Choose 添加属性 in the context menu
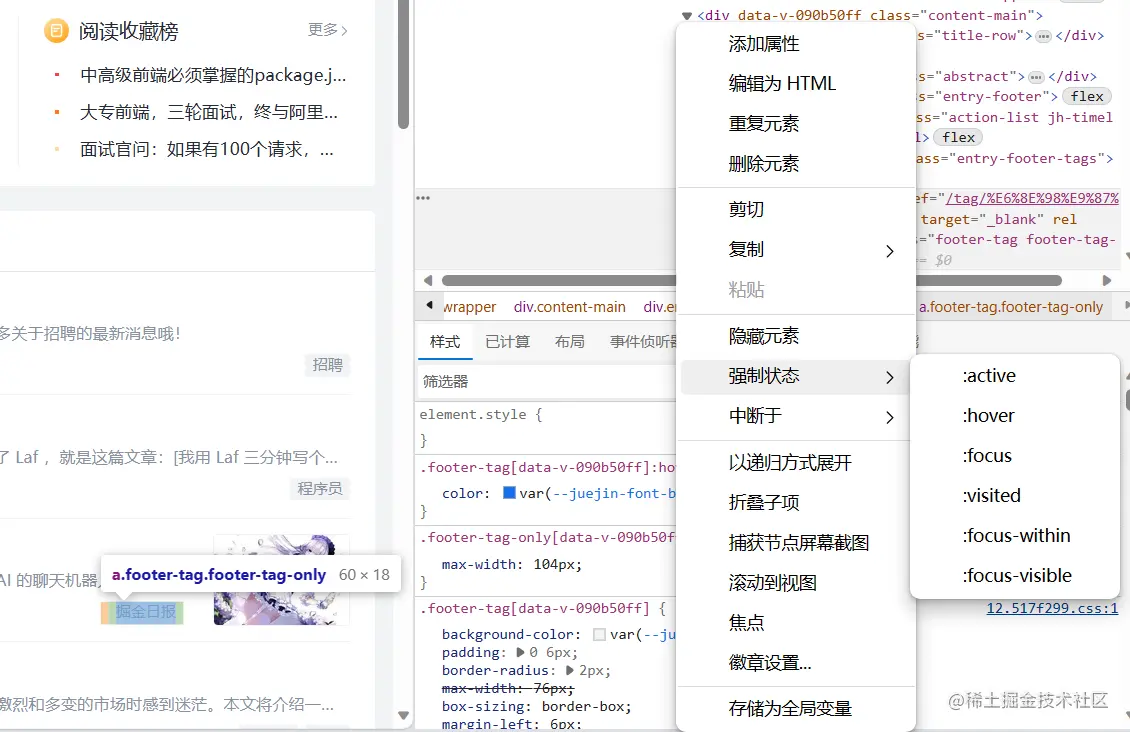Image resolution: width=1130 pixels, height=732 pixels. [x=764, y=44]
